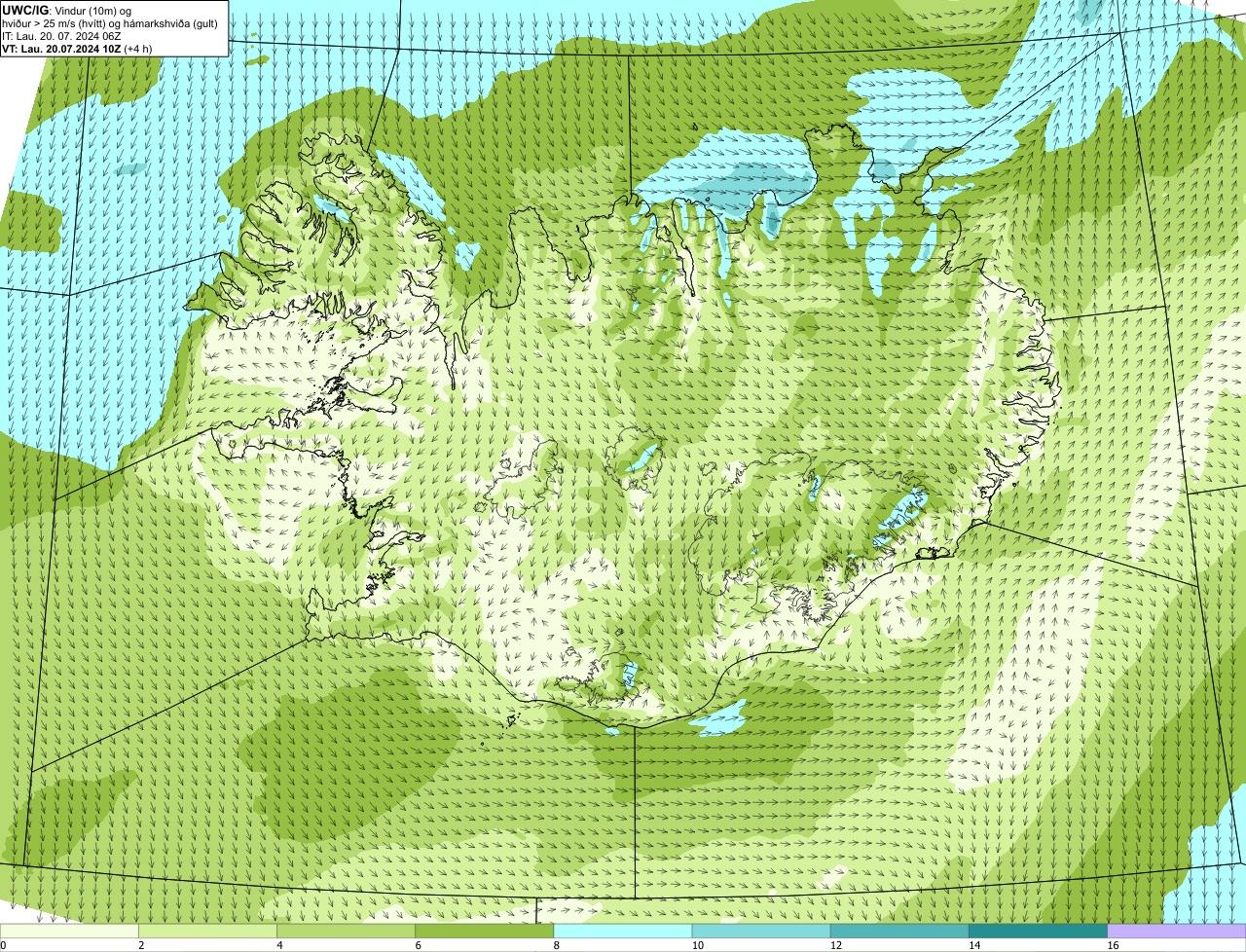Click the 2–4 light green legend swatch
This screenshot has width=1246, height=952.
[207, 931]
